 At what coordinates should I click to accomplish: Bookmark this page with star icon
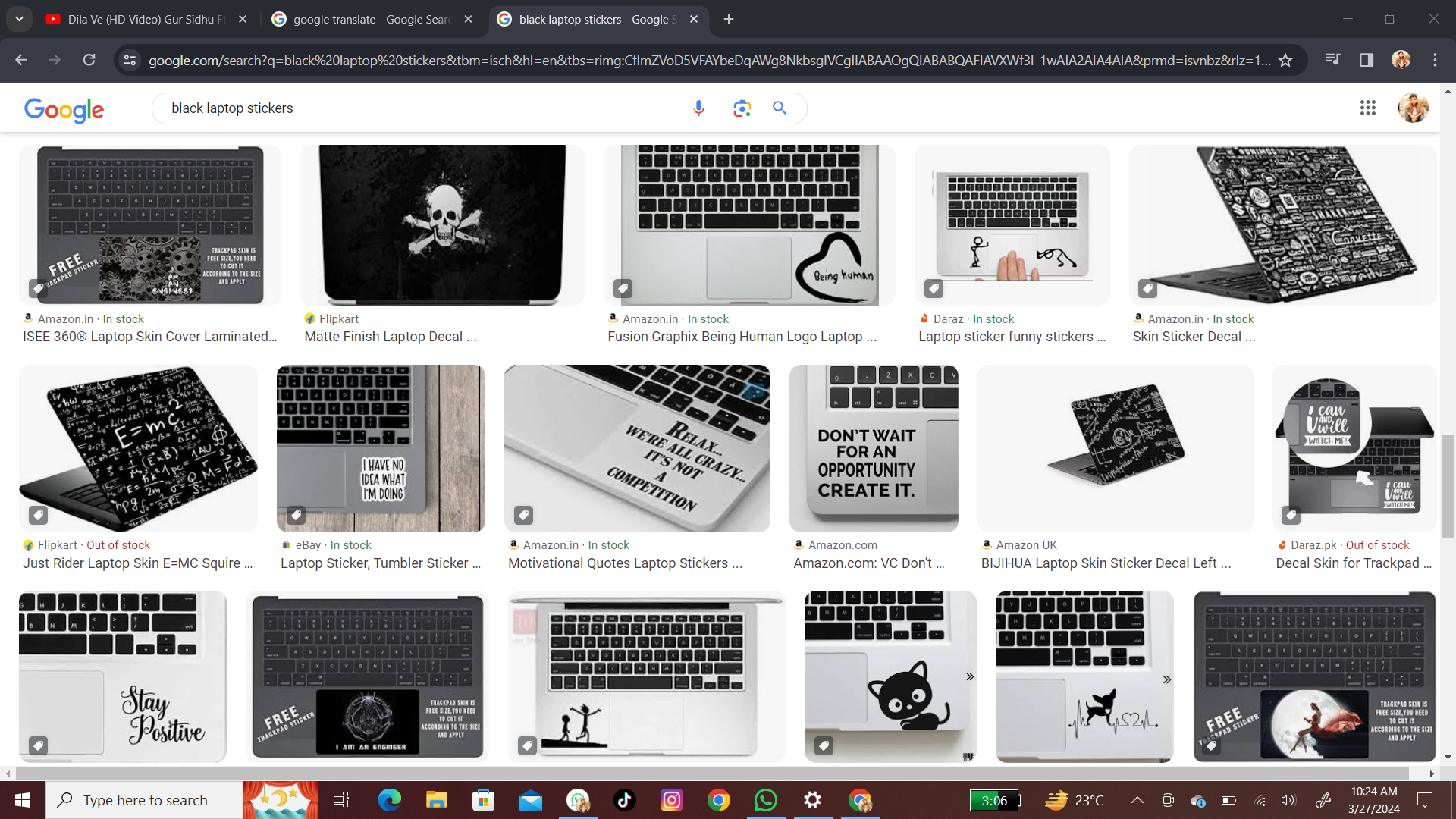pos(1285,60)
